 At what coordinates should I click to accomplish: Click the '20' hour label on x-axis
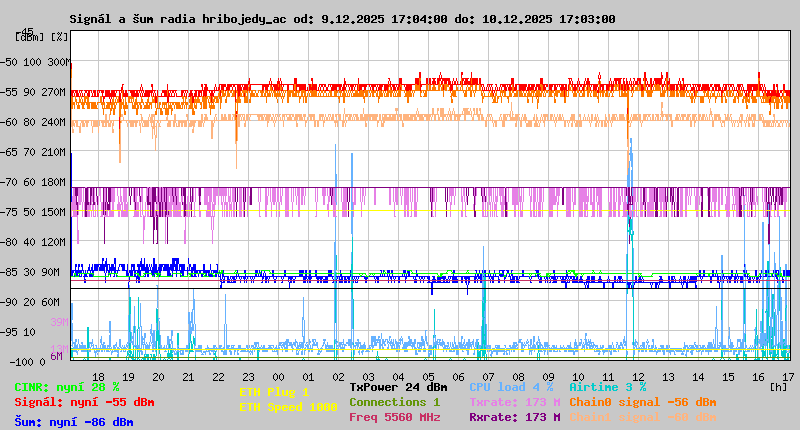(158, 377)
